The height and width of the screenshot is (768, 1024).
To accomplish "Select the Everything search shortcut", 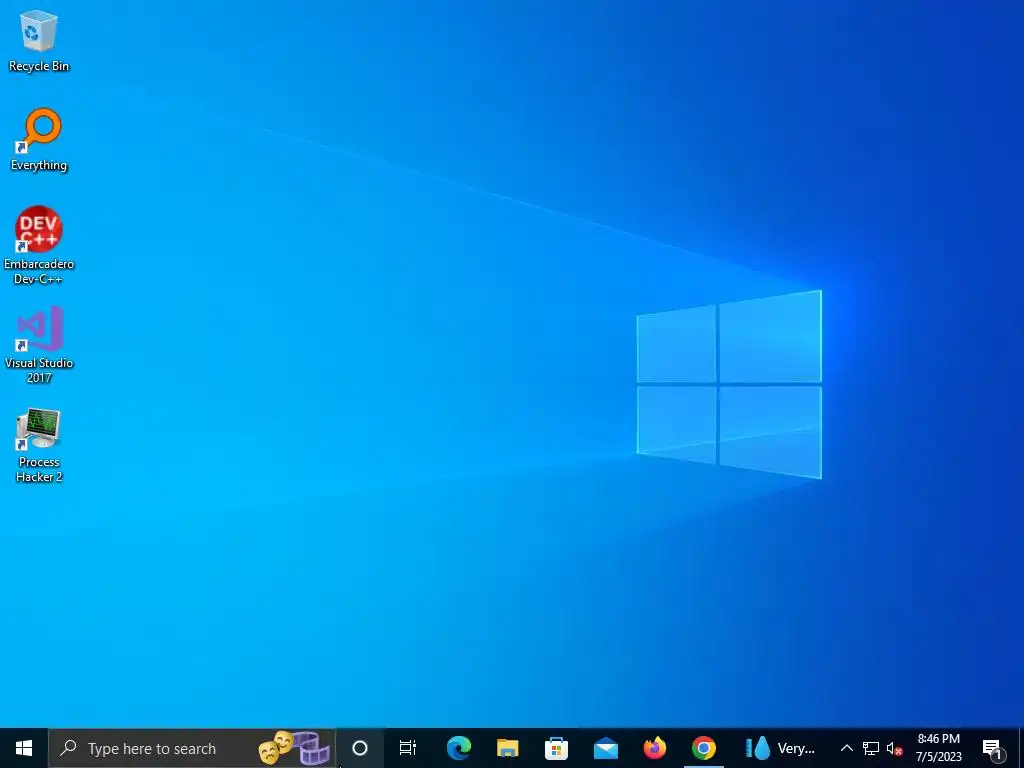I will click(x=39, y=140).
